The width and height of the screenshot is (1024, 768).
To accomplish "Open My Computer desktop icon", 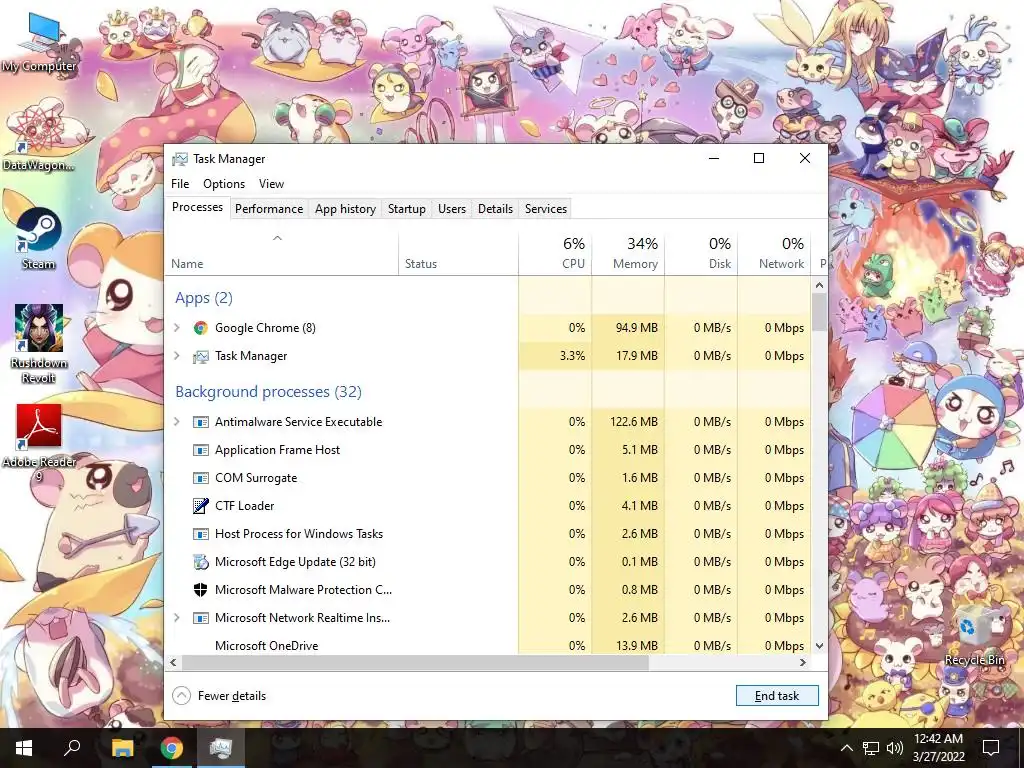I will pos(39,40).
